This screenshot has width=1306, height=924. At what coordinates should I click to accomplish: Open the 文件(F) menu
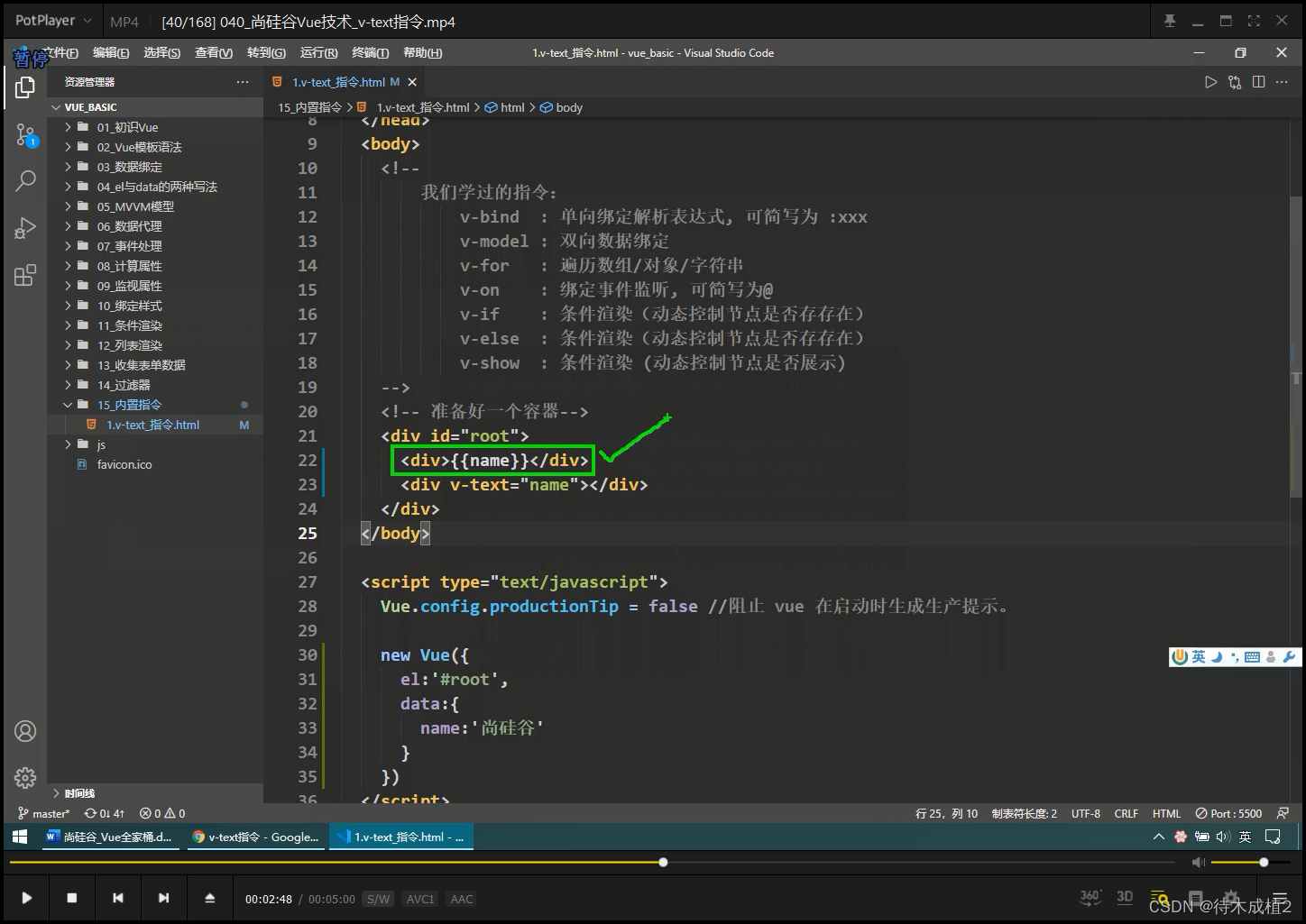pyautogui.click(x=60, y=53)
